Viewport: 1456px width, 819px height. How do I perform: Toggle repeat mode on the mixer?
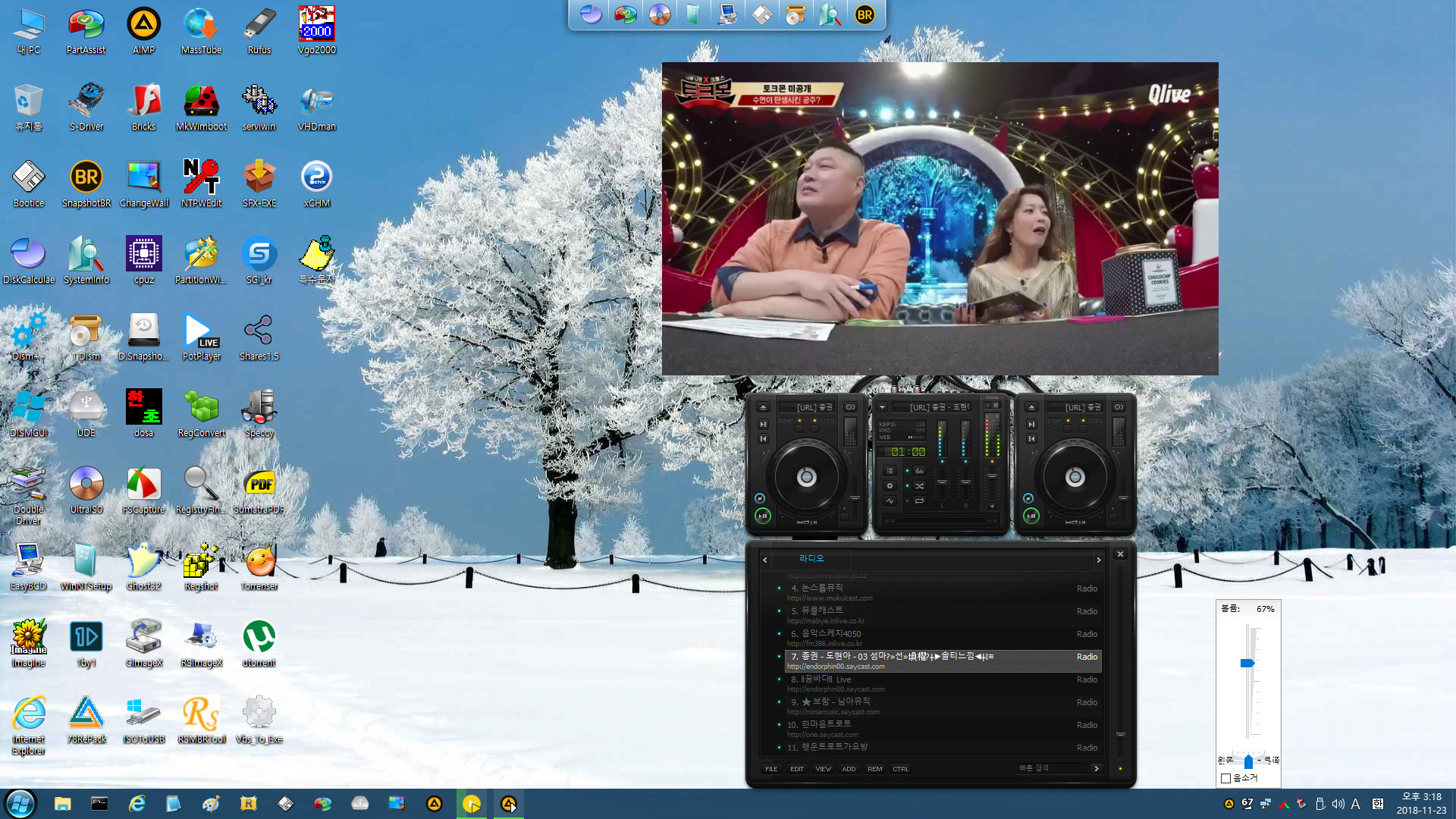[x=919, y=501]
